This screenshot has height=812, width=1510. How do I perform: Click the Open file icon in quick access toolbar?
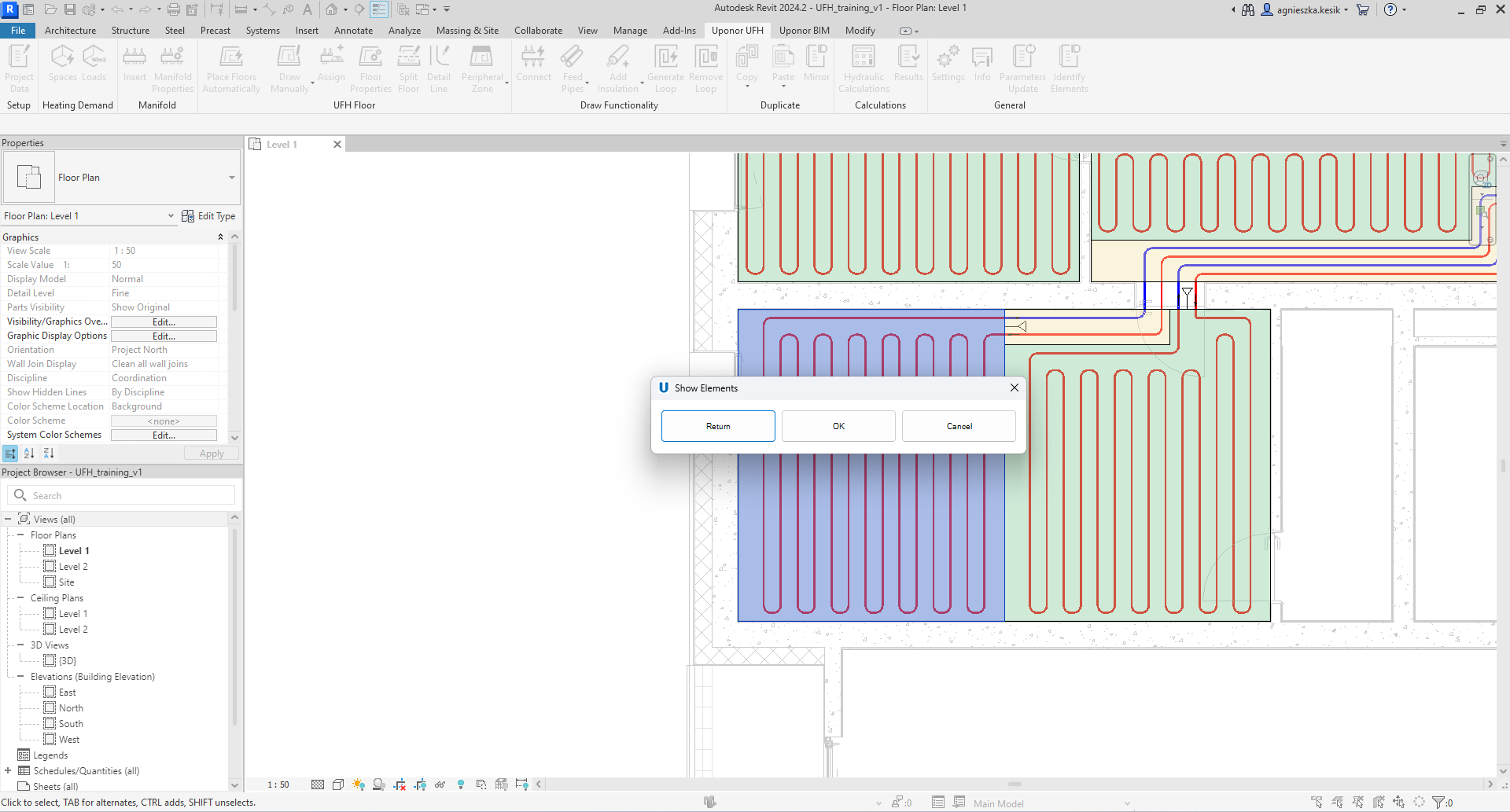[x=50, y=9]
